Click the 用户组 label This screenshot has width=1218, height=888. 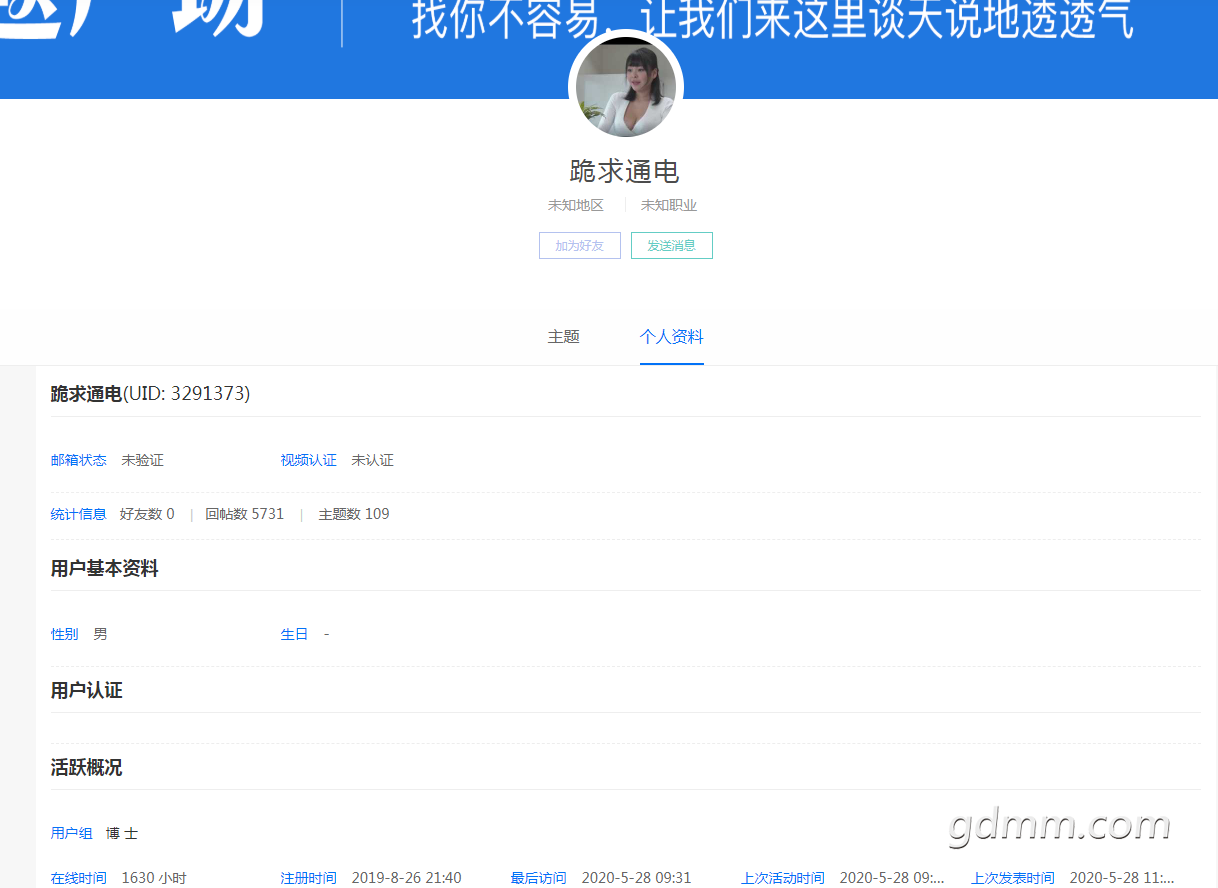[72, 833]
